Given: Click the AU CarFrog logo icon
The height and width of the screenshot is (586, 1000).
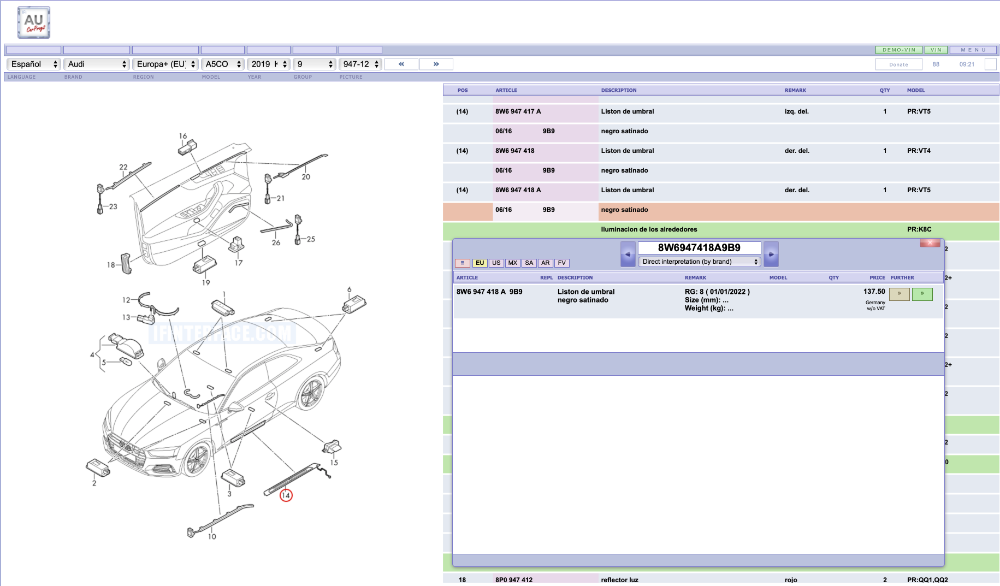Looking at the screenshot, I should [x=33, y=22].
